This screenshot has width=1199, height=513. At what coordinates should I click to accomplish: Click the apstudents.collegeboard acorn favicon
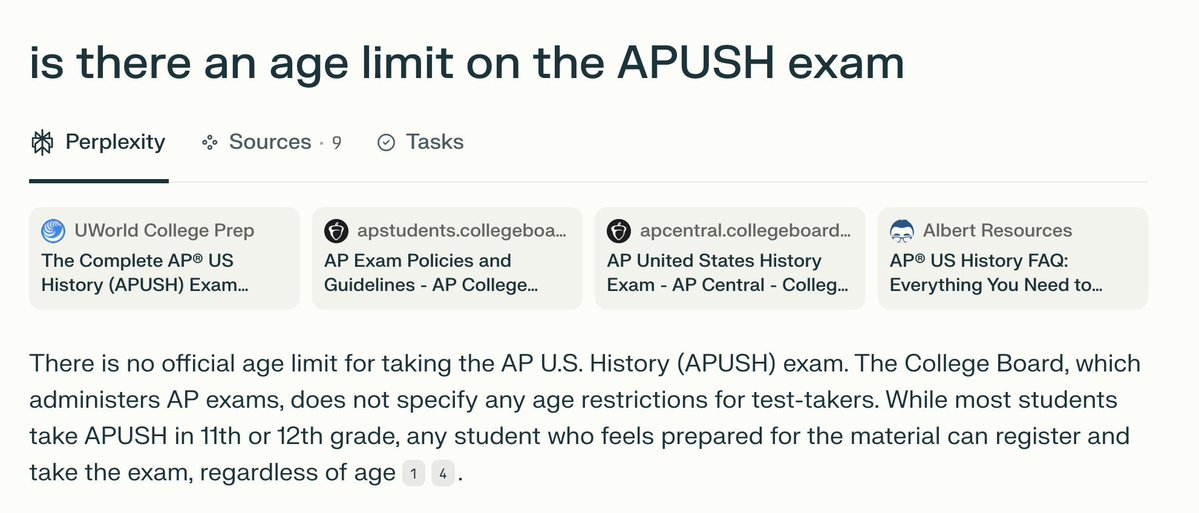pos(336,231)
